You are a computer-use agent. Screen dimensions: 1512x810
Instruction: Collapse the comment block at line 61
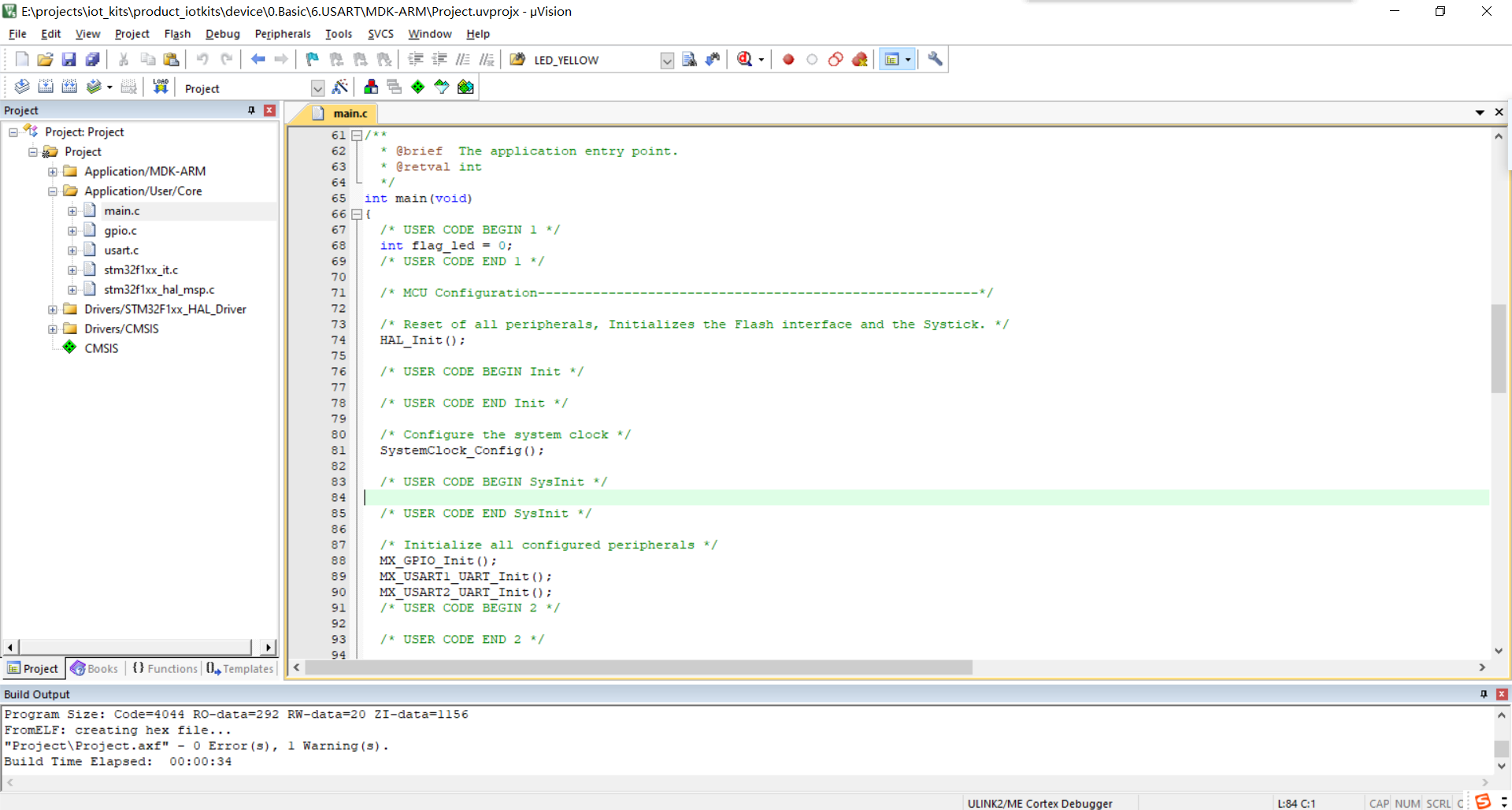coord(357,136)
